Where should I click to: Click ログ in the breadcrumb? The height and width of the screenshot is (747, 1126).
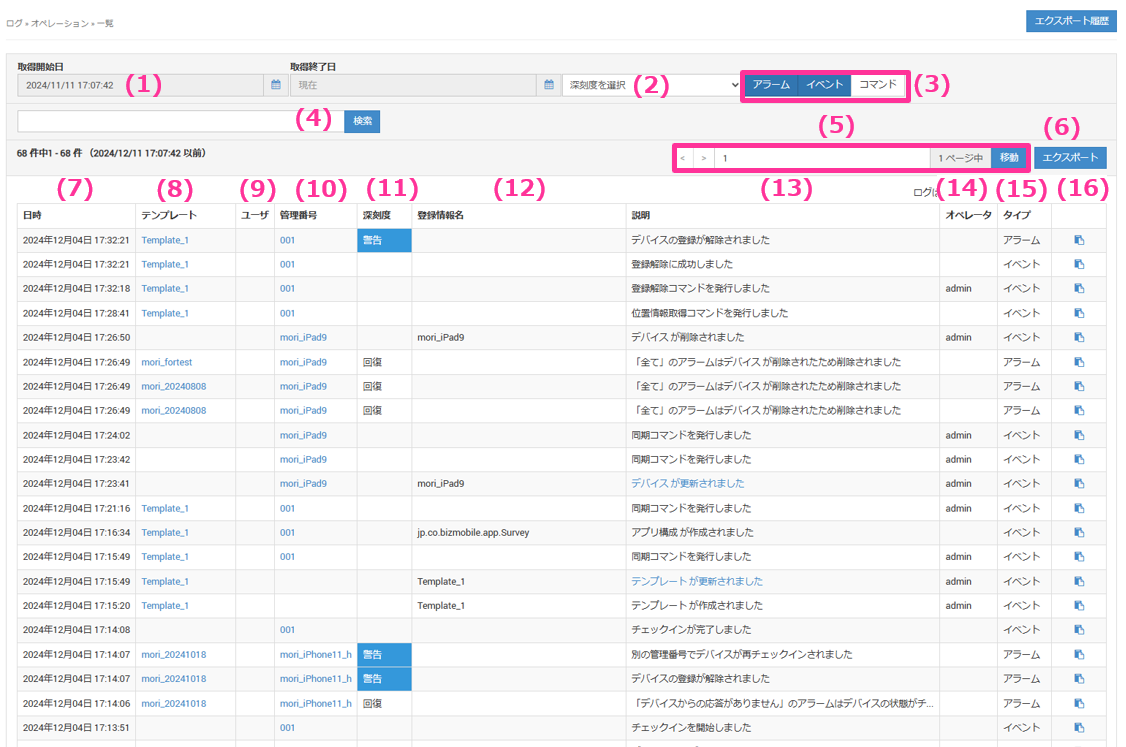[13, 21]
